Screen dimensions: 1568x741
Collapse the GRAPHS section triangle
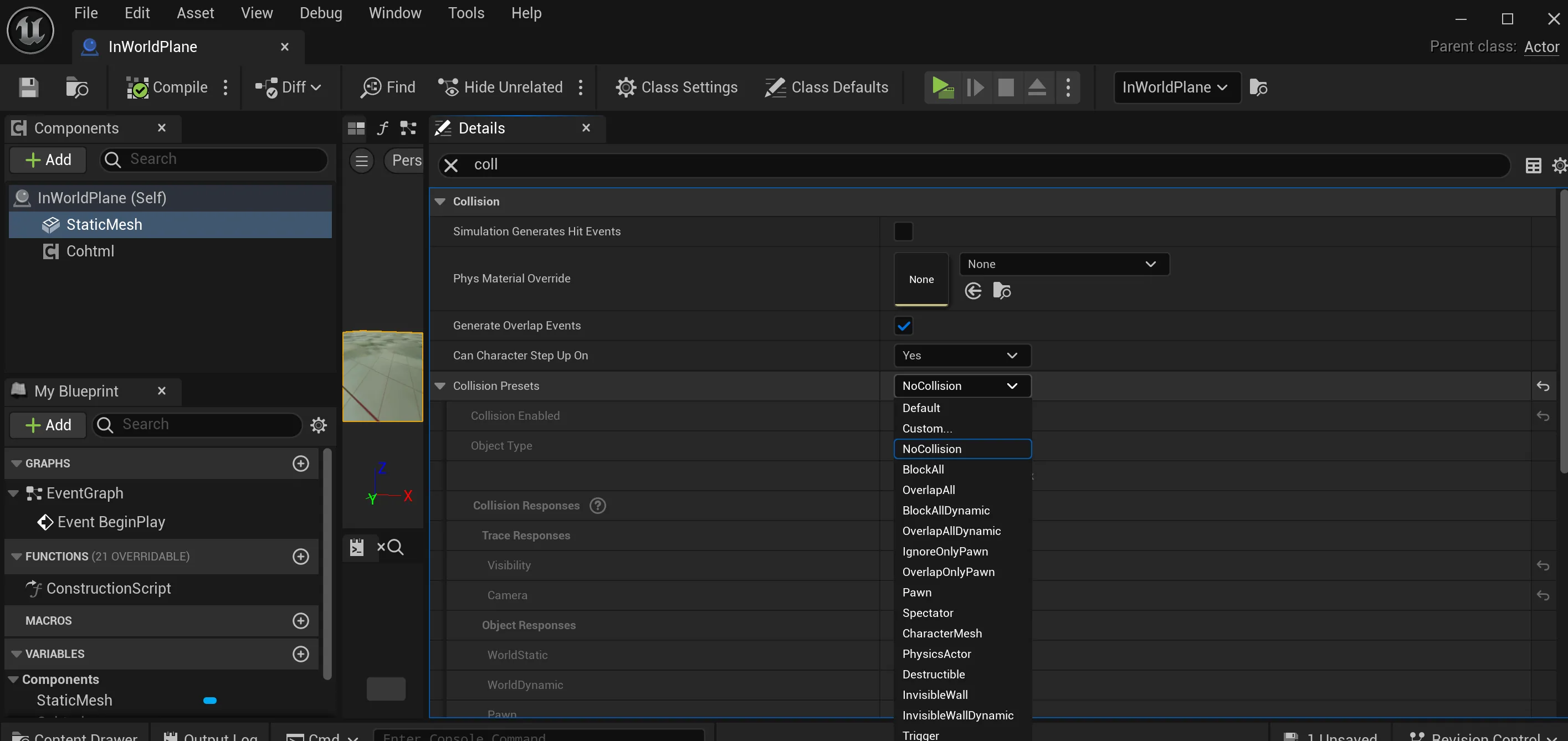pyautogui.click(x=17, y=464)
